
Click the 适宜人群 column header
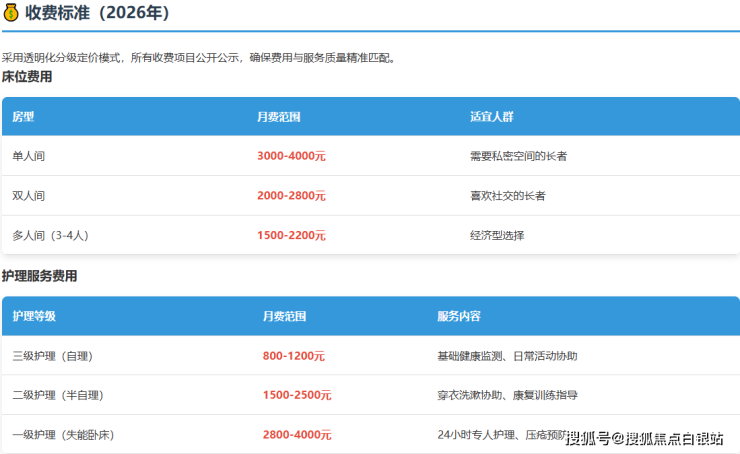point(491,117)
